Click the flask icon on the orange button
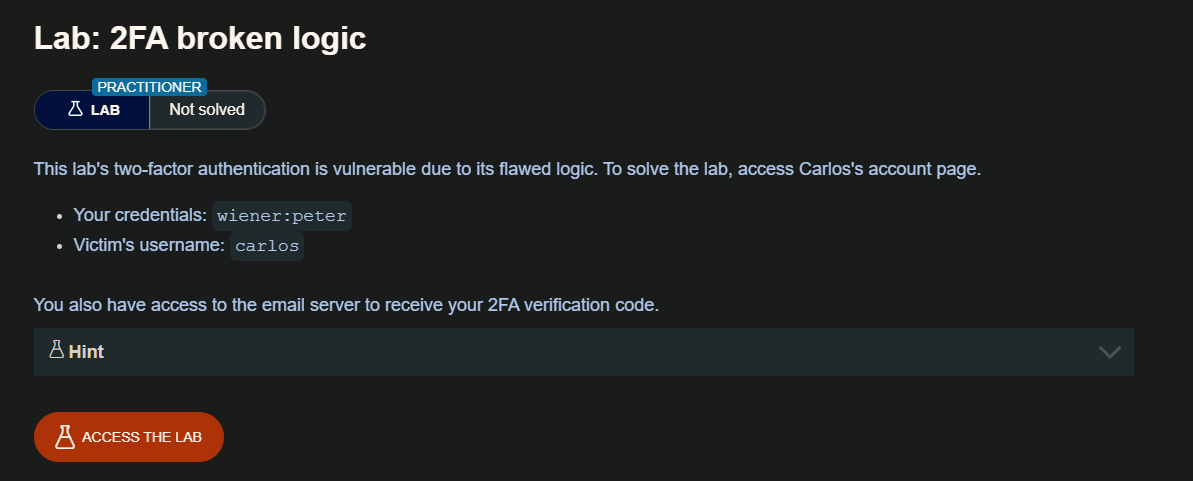Image resolution: width=1193 pixels, height=481 pixels. tap(65, 437)
